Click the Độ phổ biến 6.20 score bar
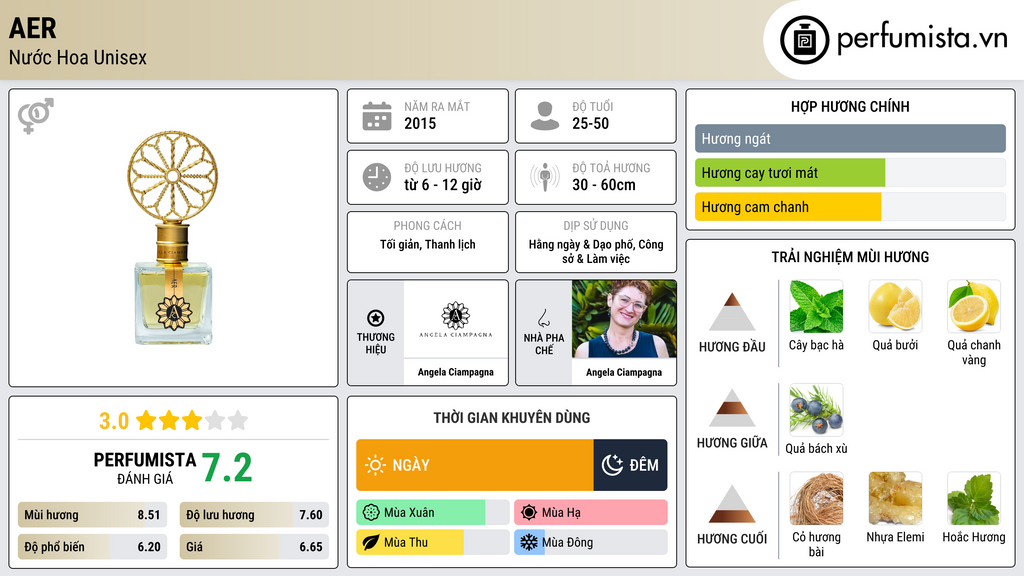The height and width of the screenshot is (576, 1024). 92,547
